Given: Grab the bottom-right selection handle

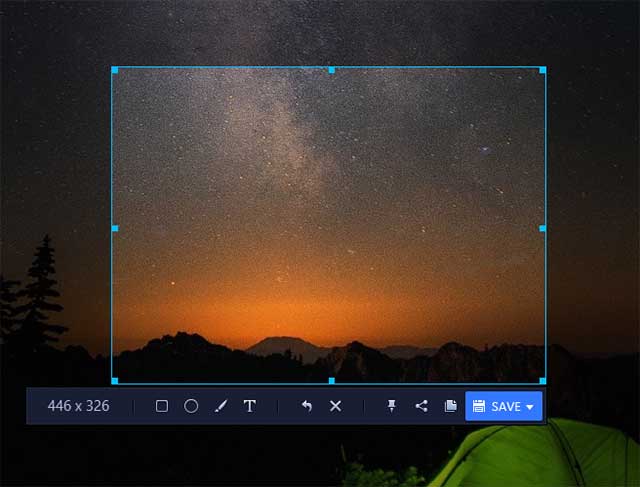Looking at the screenshot, I should [542, 381].
